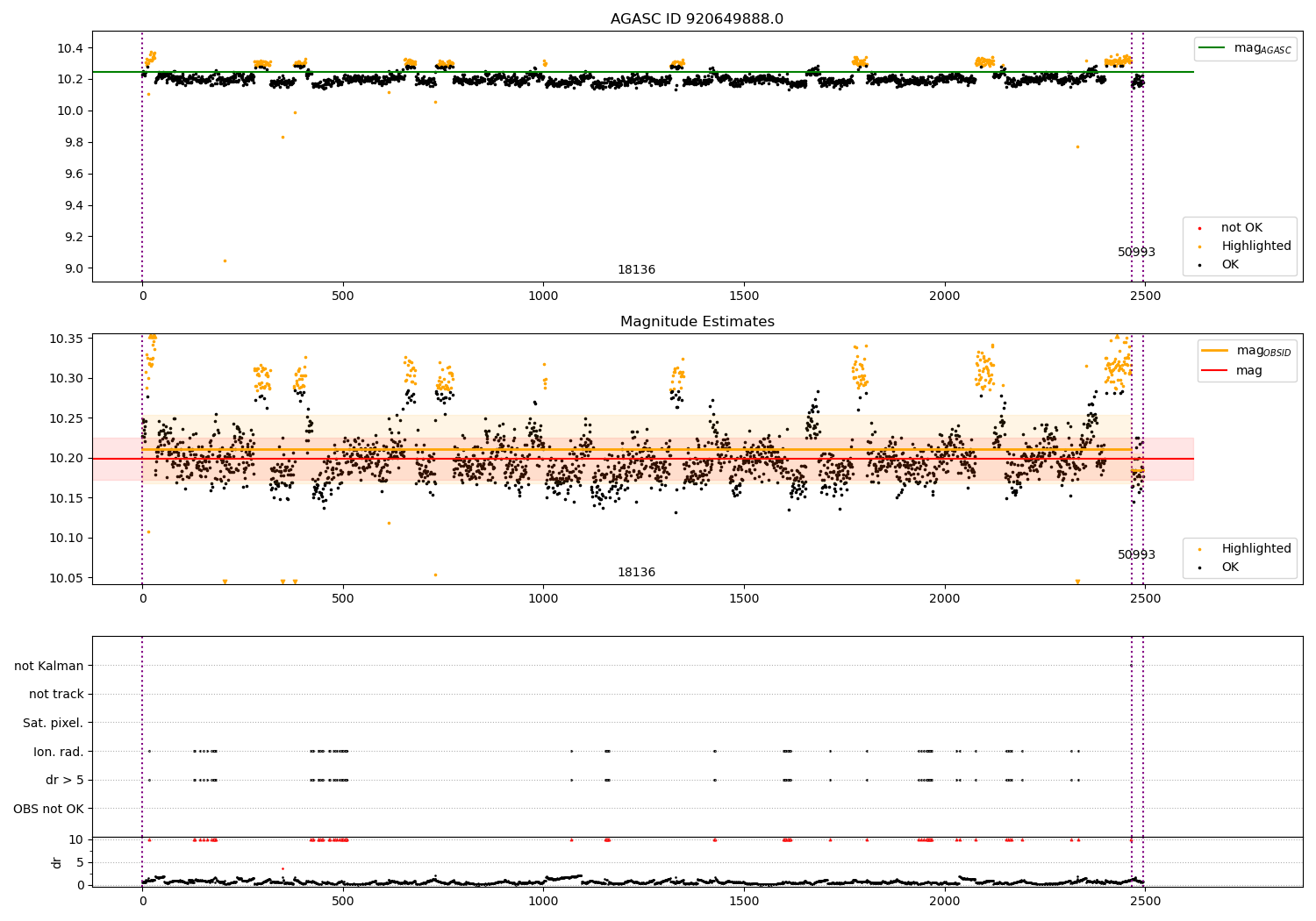Click the '50993' label in Magnitude Estimates plot
Screen dimensions: 1316x921
pos(1136,555)
